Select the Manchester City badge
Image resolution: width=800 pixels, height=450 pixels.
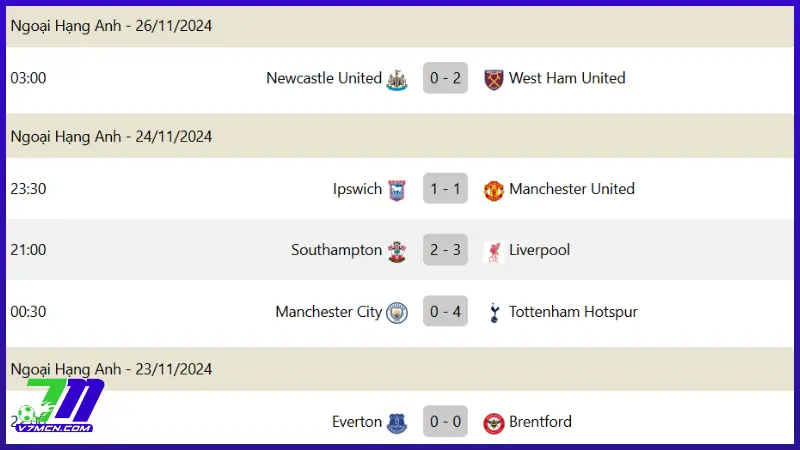click(x=397, y=312)
